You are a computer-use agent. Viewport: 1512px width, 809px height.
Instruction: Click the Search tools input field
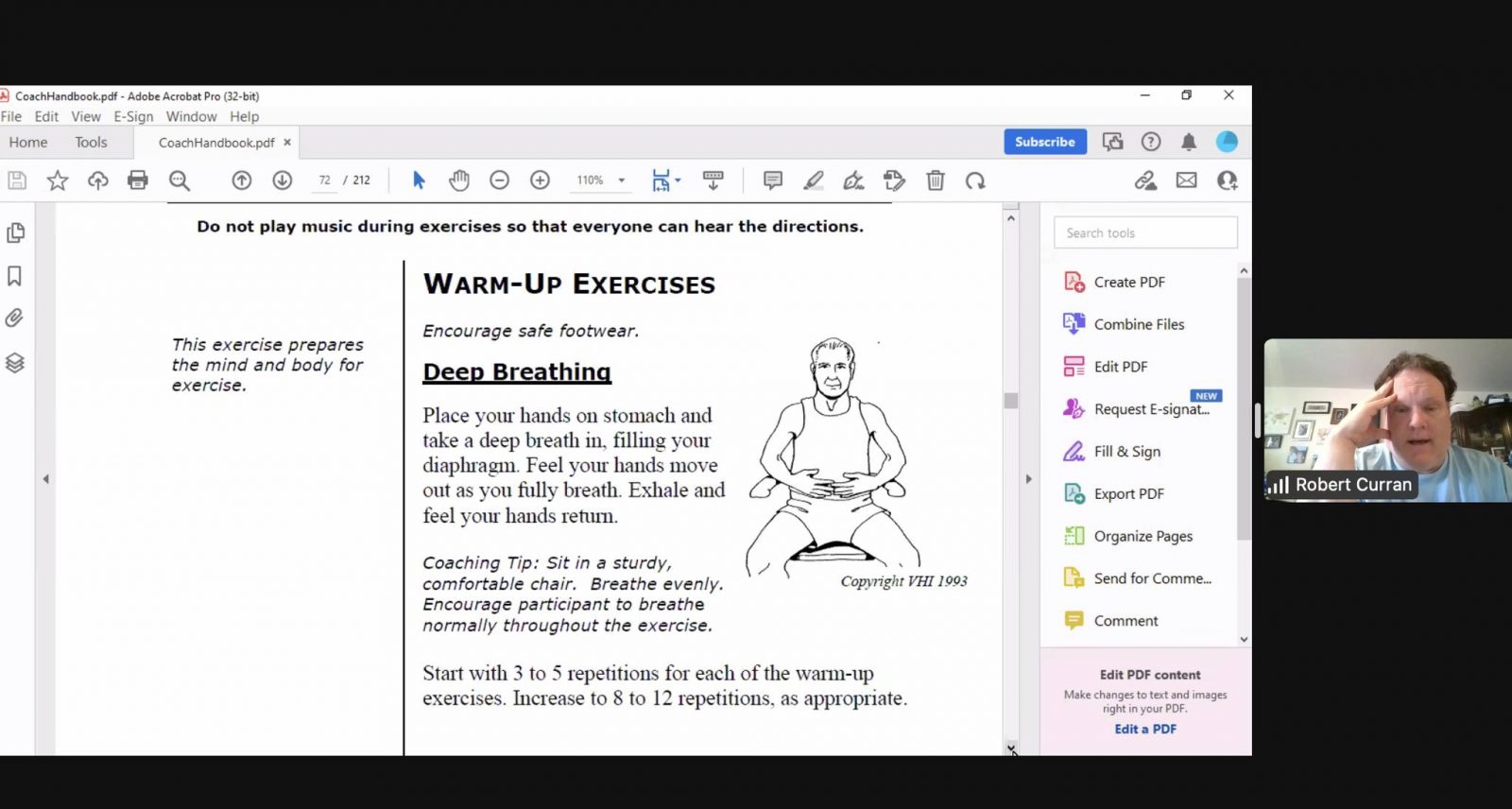tap(1145, 232)
